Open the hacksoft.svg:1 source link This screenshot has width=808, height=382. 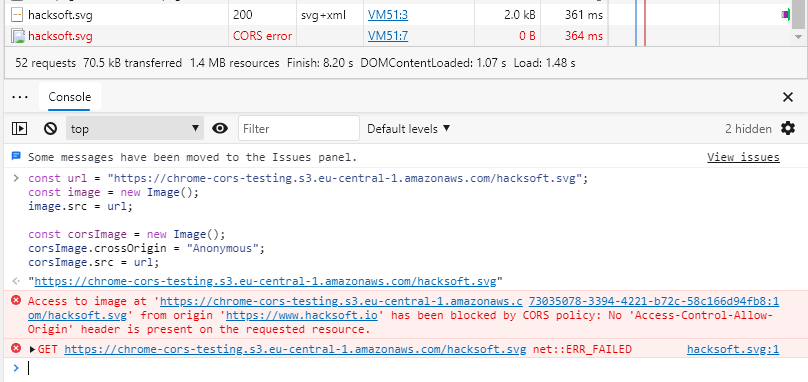point(733,350)
